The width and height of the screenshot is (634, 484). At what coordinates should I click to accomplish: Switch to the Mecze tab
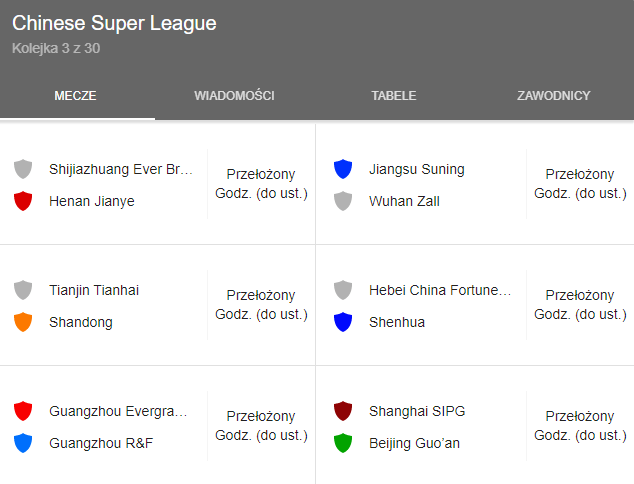pyautogui.click(x=75, y=96)
